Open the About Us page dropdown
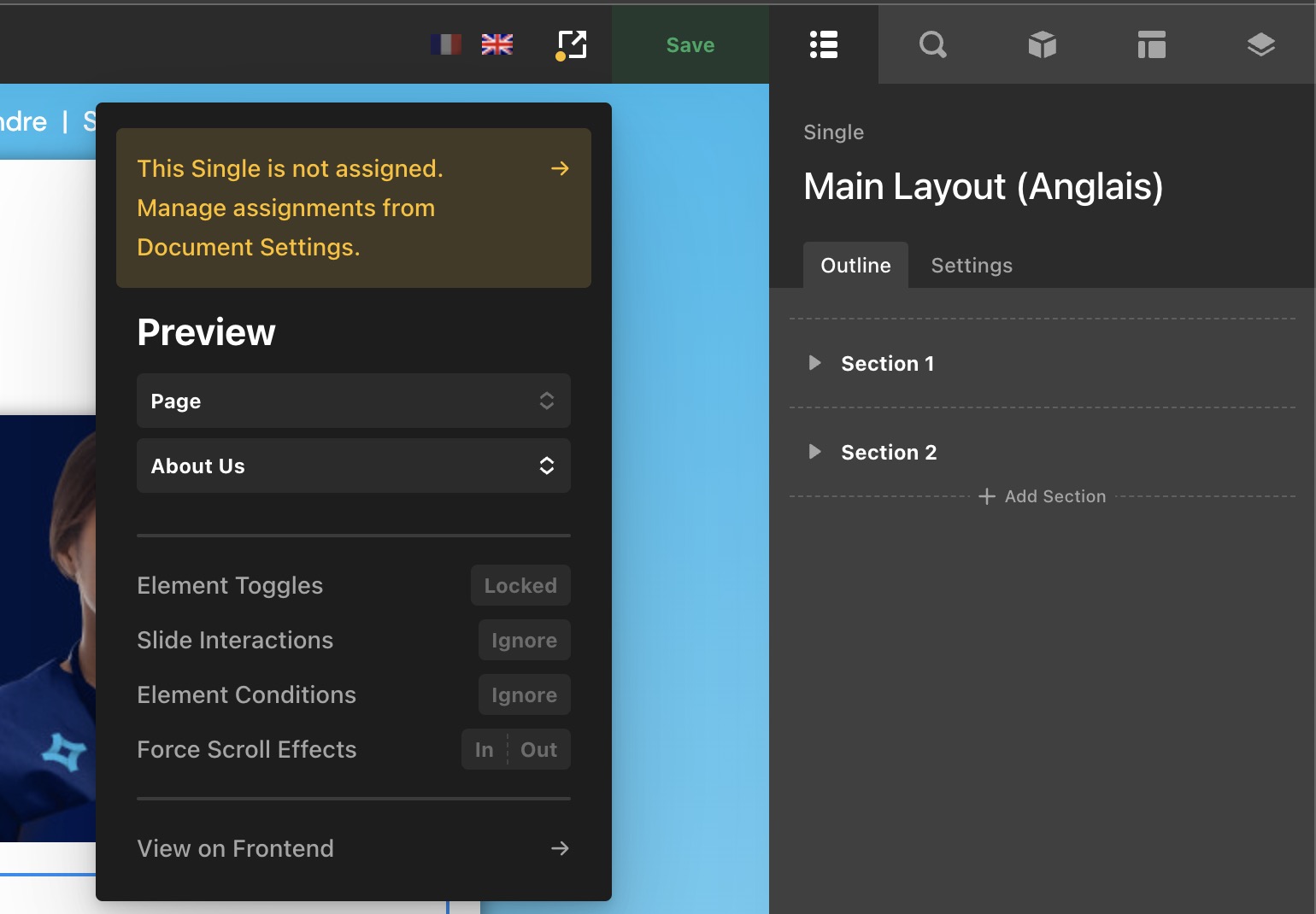Image resolution: width=1316 pixels, height=914 pixels. pos(353,466)
